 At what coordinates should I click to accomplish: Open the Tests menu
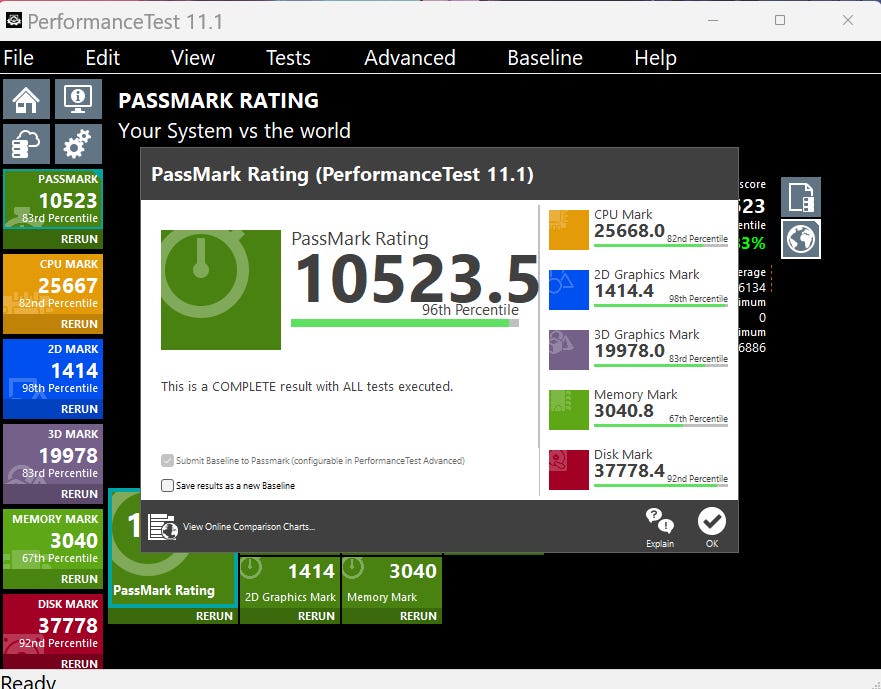(x=288, y=58)
